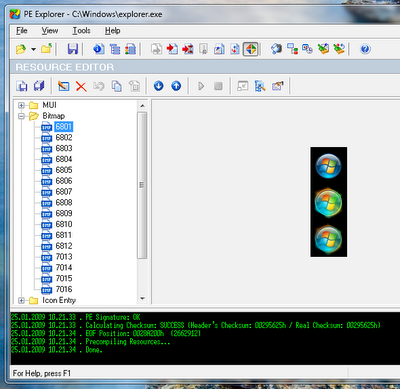Click the start orb bitmap preview image

(x=329, y=202)
